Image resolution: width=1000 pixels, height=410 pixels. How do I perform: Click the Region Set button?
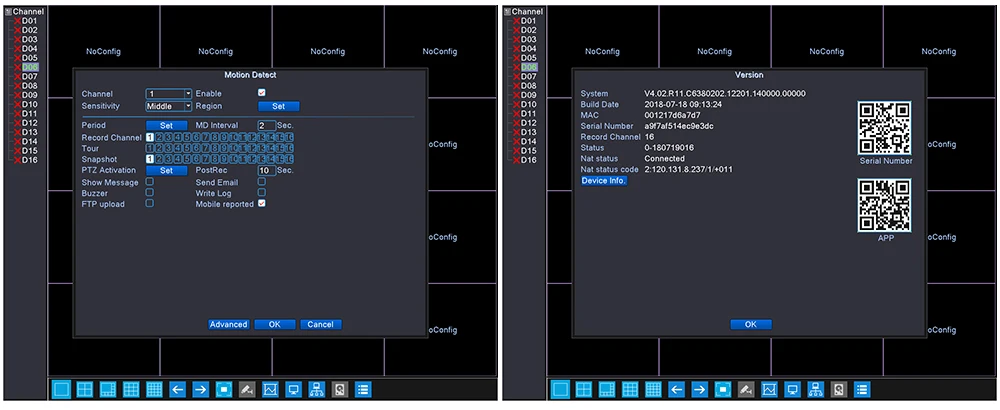pos(279,106)
